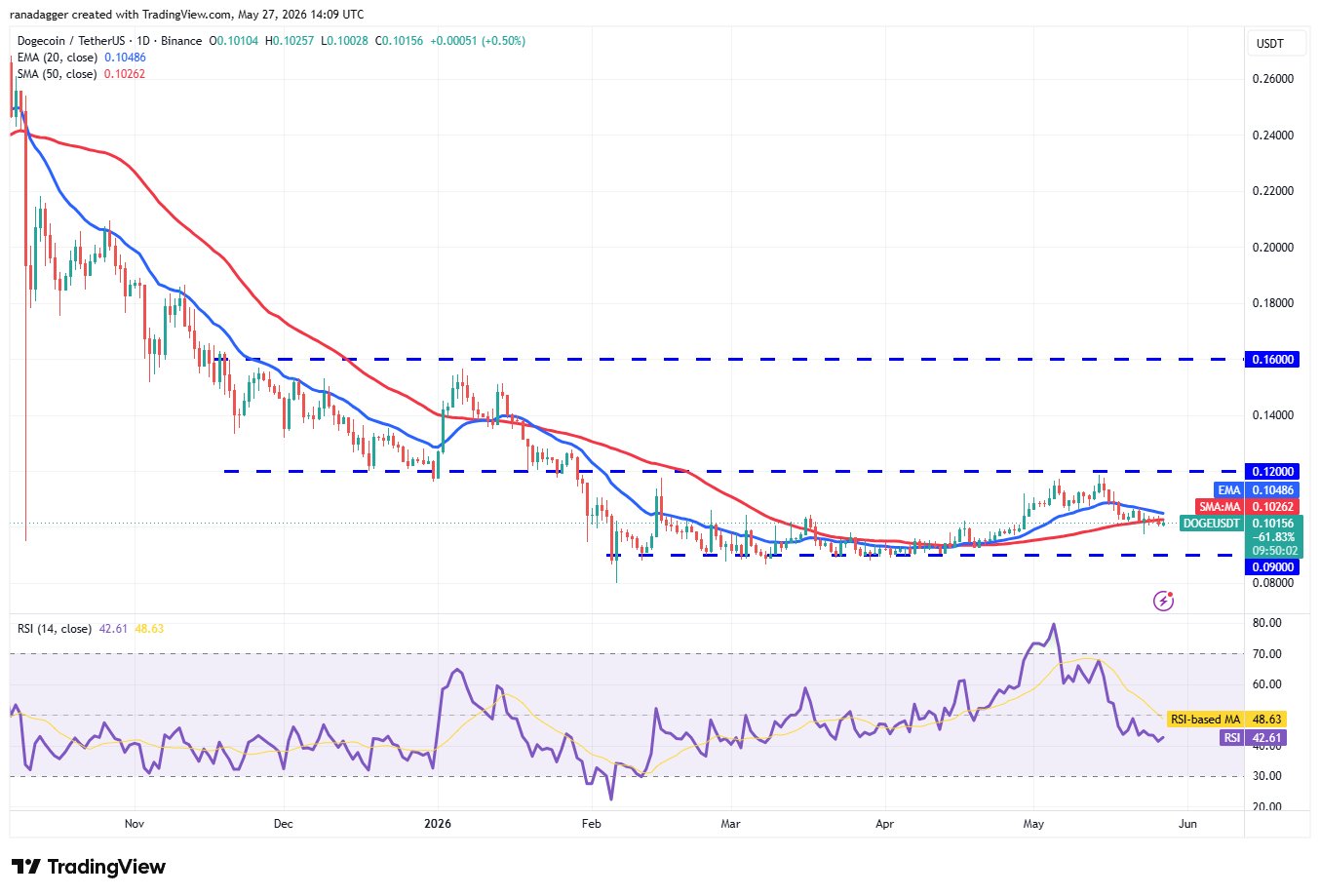1320x896 pixels.
Task: Click the 2026 marker on time axis
Action: pyautogui.click(x=438, y=824)
